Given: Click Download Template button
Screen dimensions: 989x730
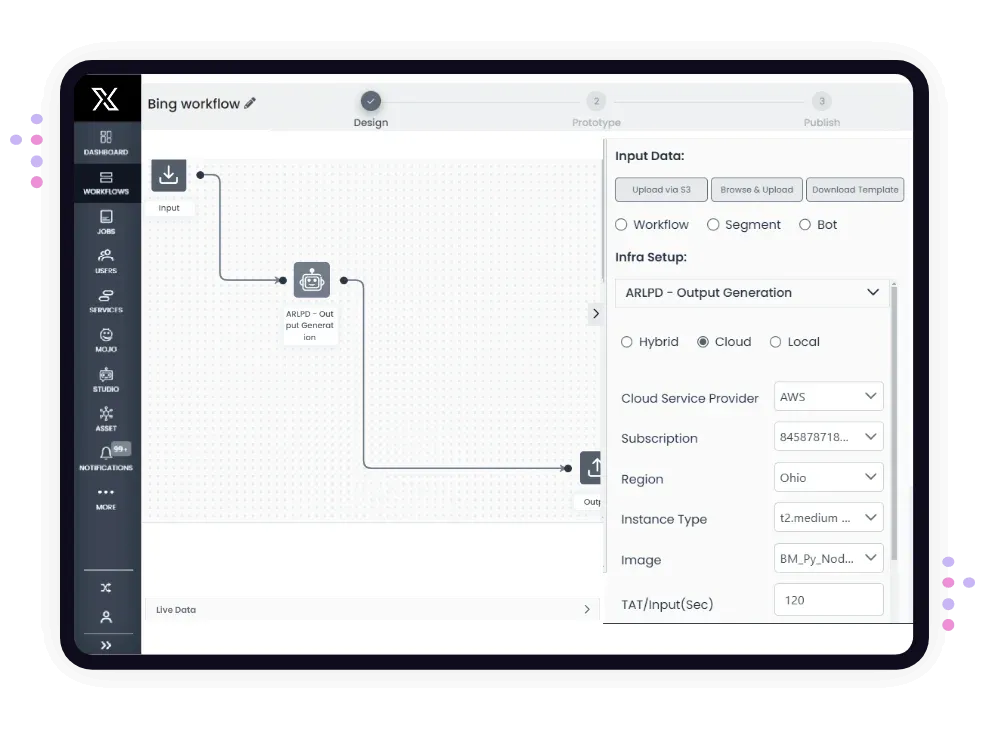Looking at the screenshot, I should (x=855, y=189).
